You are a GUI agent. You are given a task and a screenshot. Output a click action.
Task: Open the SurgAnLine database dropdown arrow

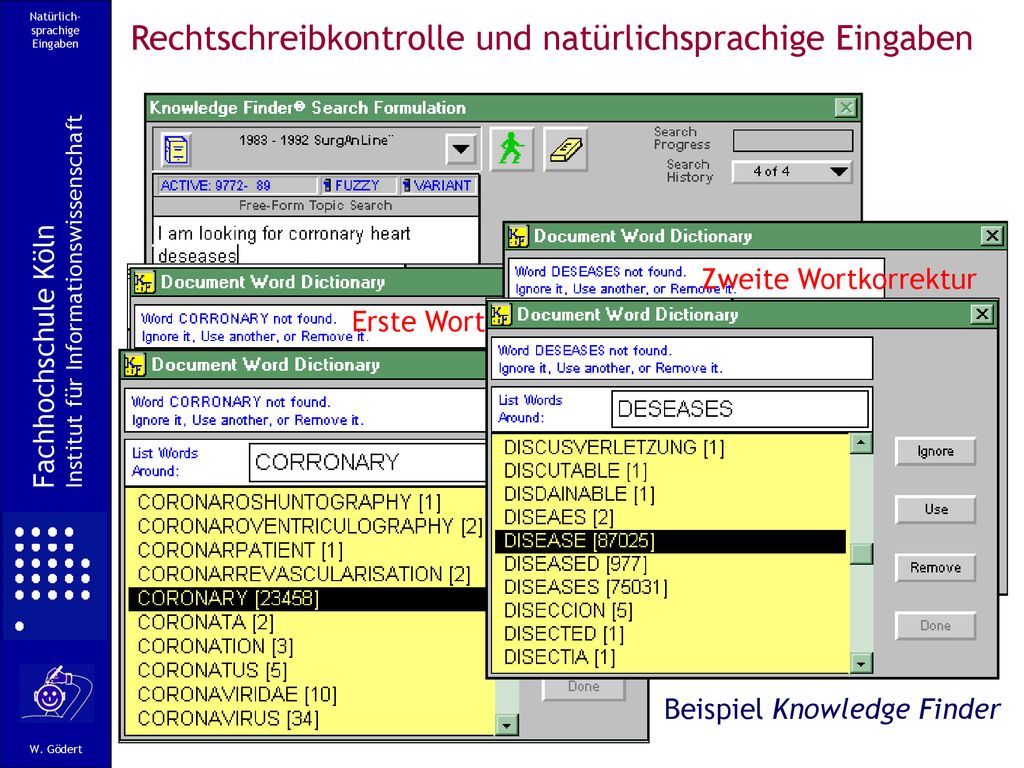461,149
